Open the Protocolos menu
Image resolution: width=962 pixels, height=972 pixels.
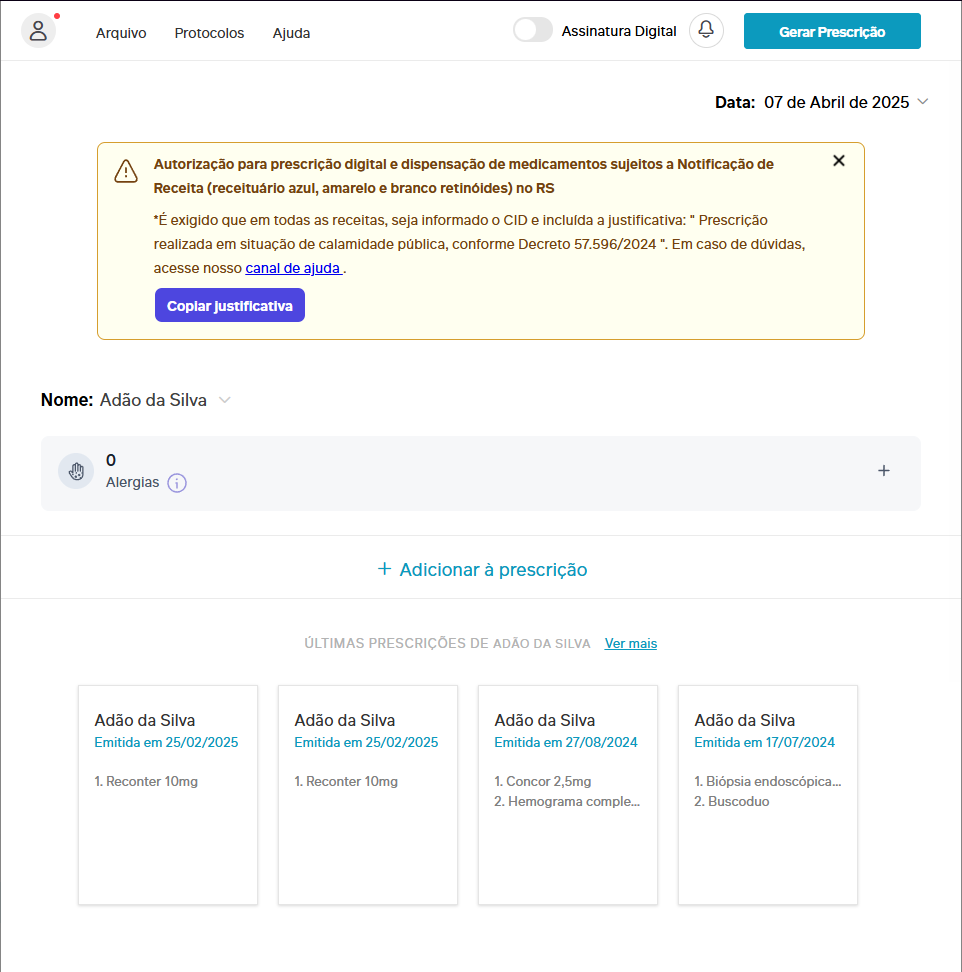[x=209, y=33]
